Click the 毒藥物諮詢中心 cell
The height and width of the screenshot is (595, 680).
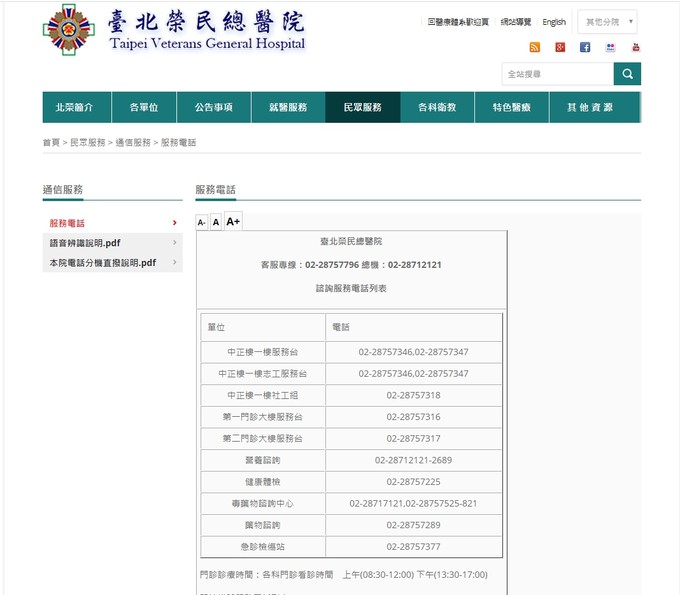coord(263,504)
